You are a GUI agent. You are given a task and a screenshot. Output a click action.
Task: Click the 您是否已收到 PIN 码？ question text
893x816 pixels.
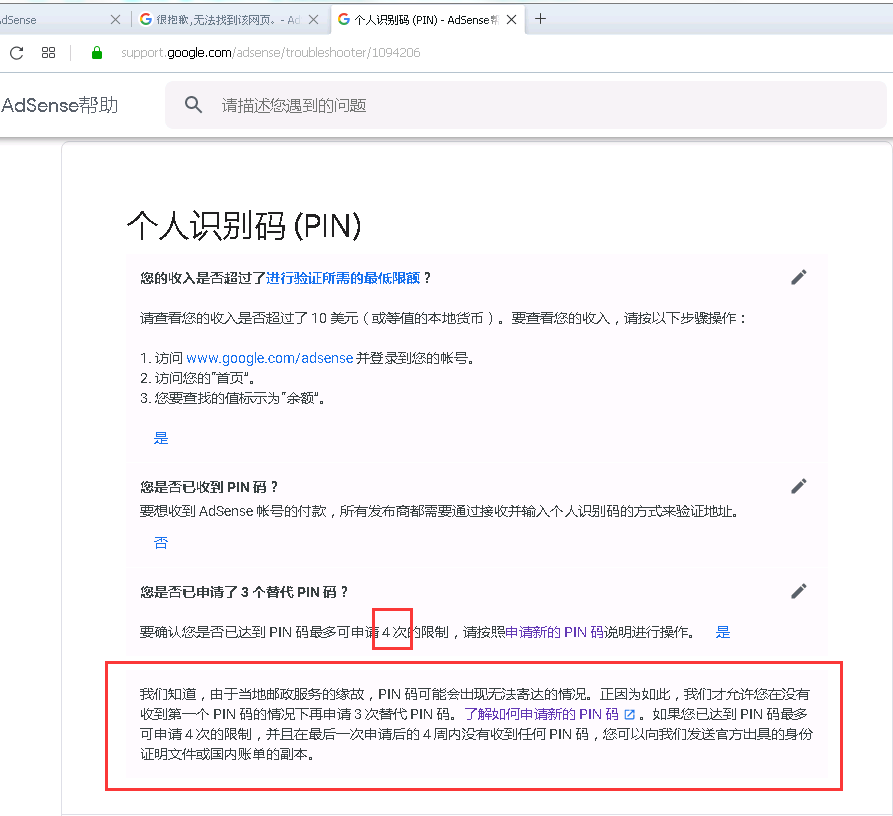tap(208, 487)
